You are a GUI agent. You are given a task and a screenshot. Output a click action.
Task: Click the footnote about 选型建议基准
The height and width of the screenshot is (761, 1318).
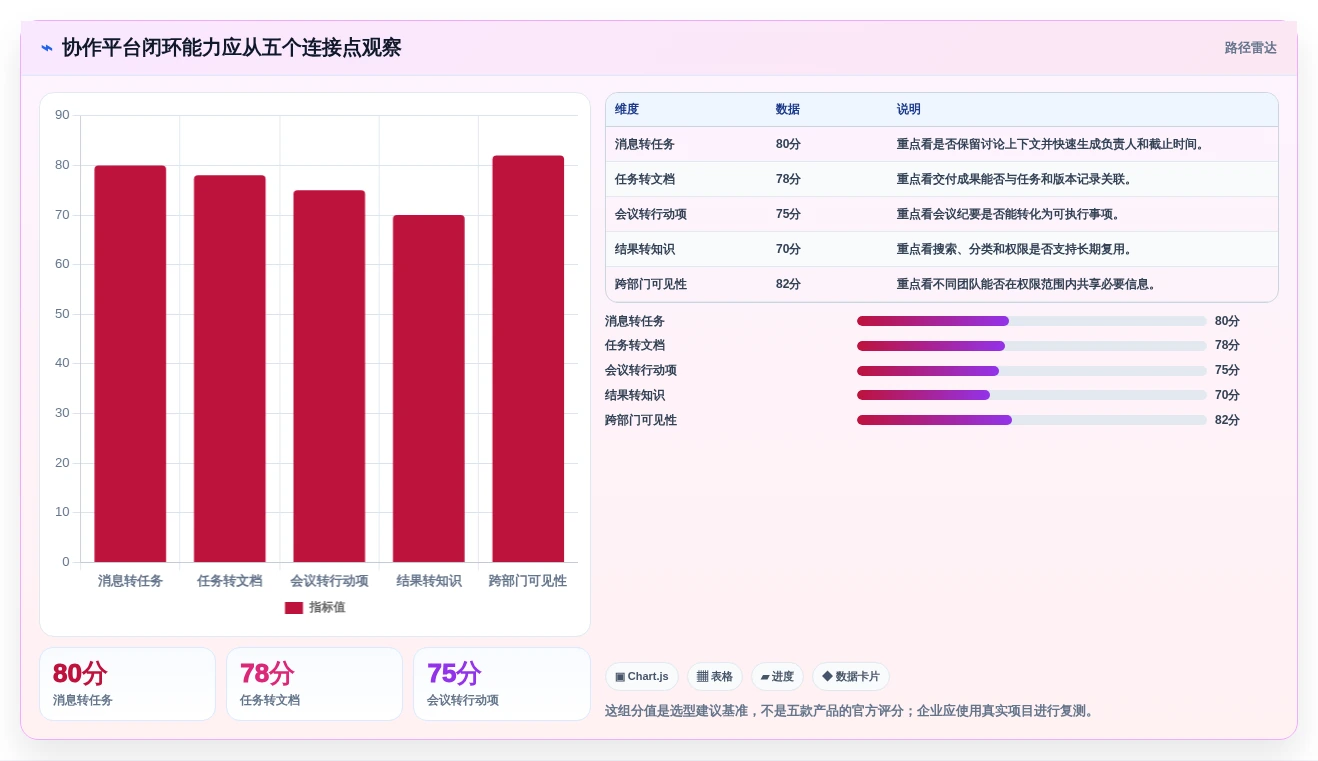click(851, 712)
